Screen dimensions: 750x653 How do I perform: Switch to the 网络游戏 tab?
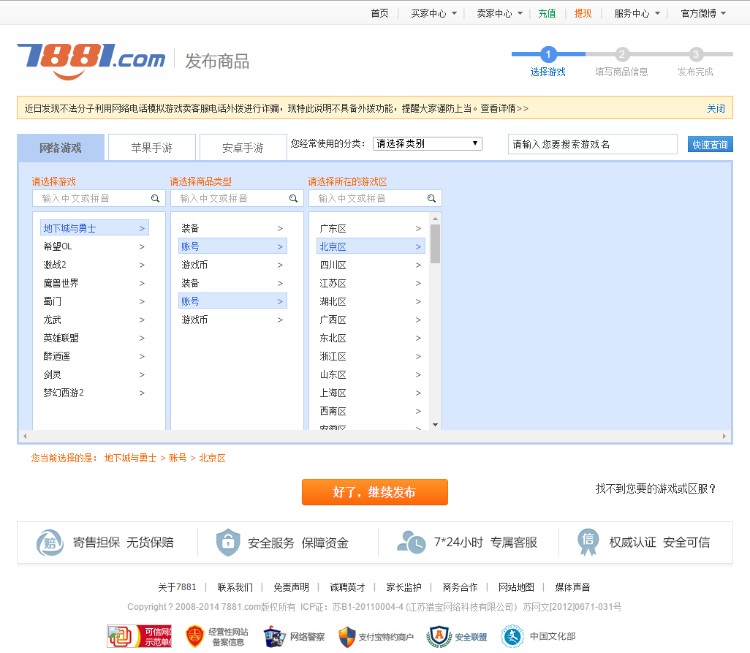click(61, 148)
